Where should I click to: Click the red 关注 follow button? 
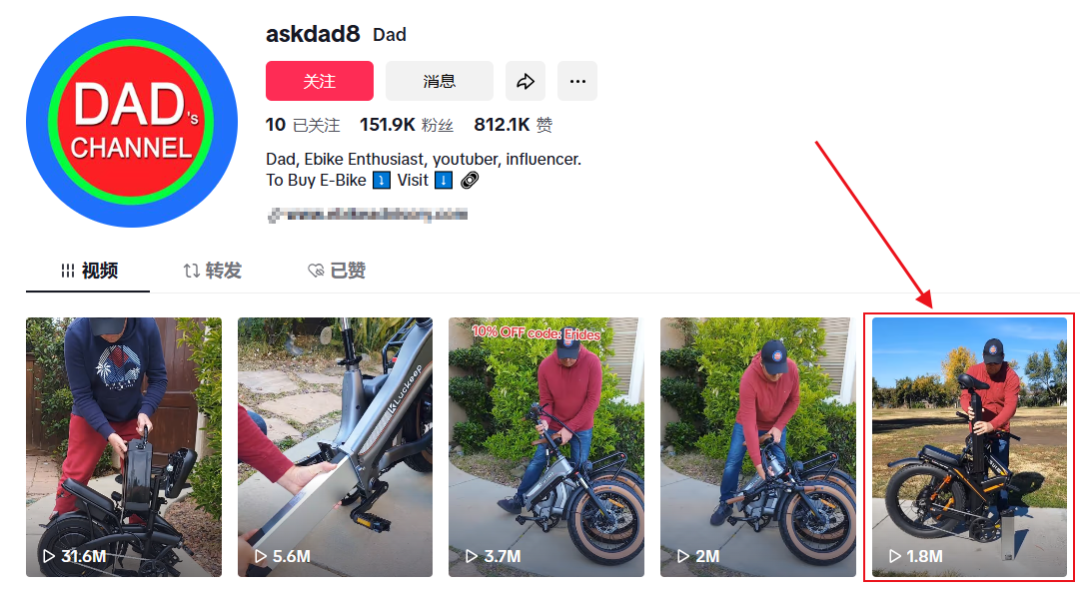(x=320, y=81)
